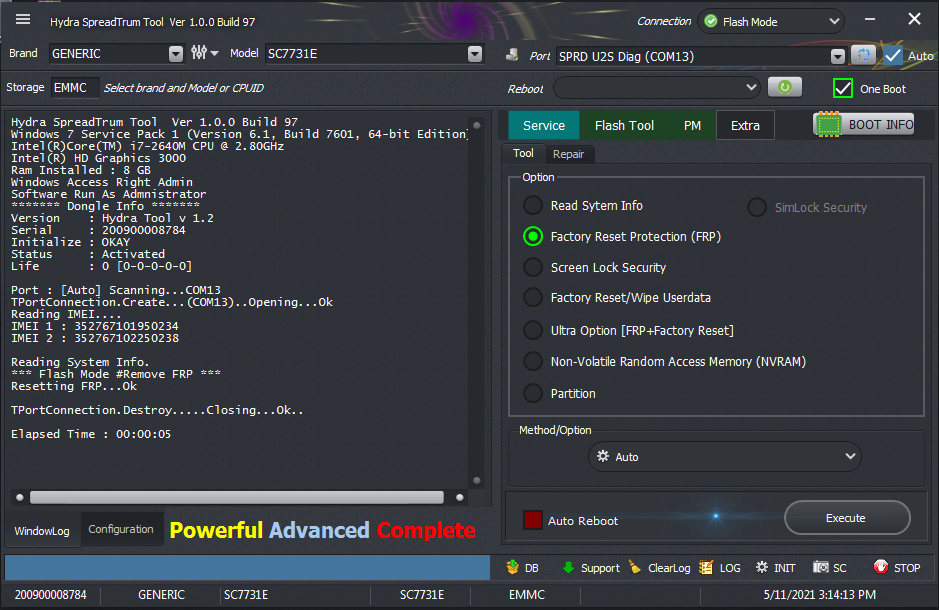
Task: Click the Elapsed Time line in log
Action: point(91,433)
